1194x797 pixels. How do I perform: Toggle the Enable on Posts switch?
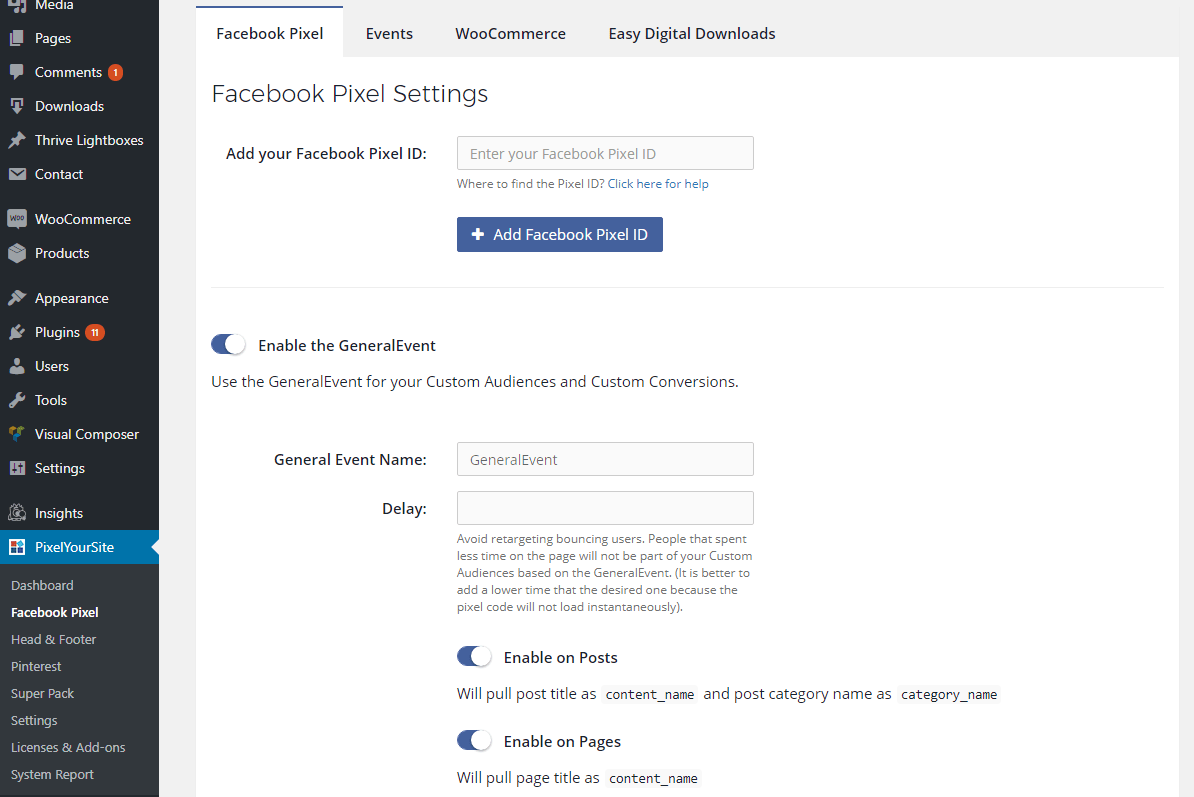[x=474, y=656]
